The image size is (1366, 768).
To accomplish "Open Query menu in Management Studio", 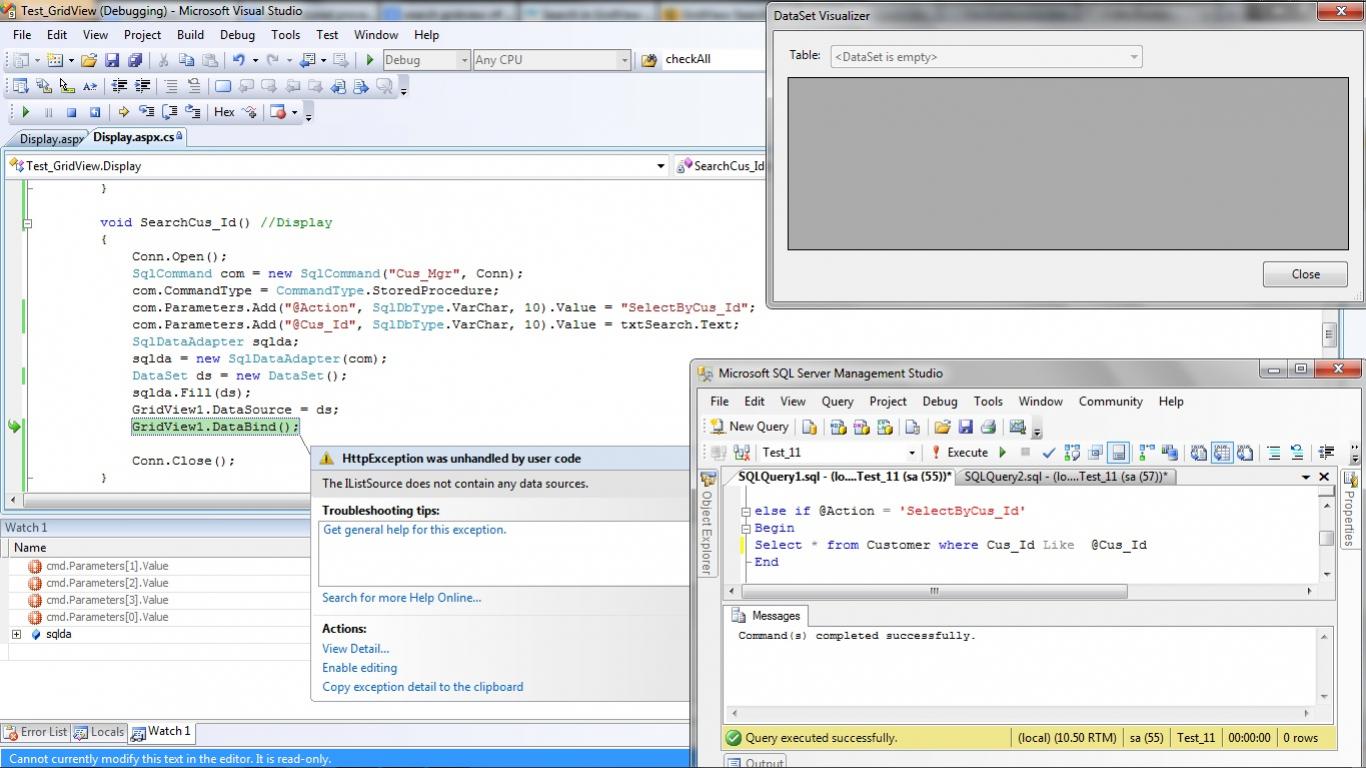I will pyautogui.click(x=837, y=402).
